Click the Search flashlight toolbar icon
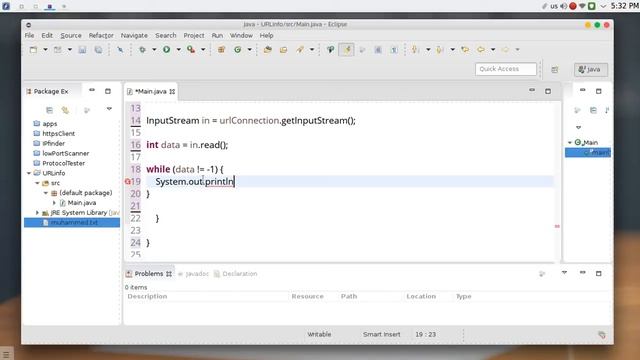 (300, 50)
